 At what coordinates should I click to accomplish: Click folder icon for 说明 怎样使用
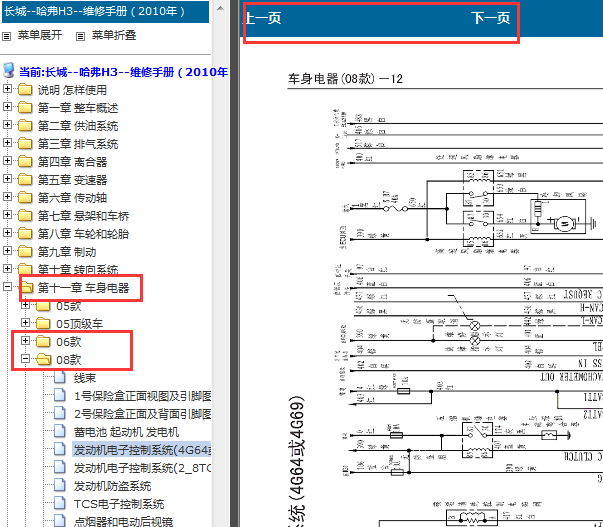[x=25, y=90]
